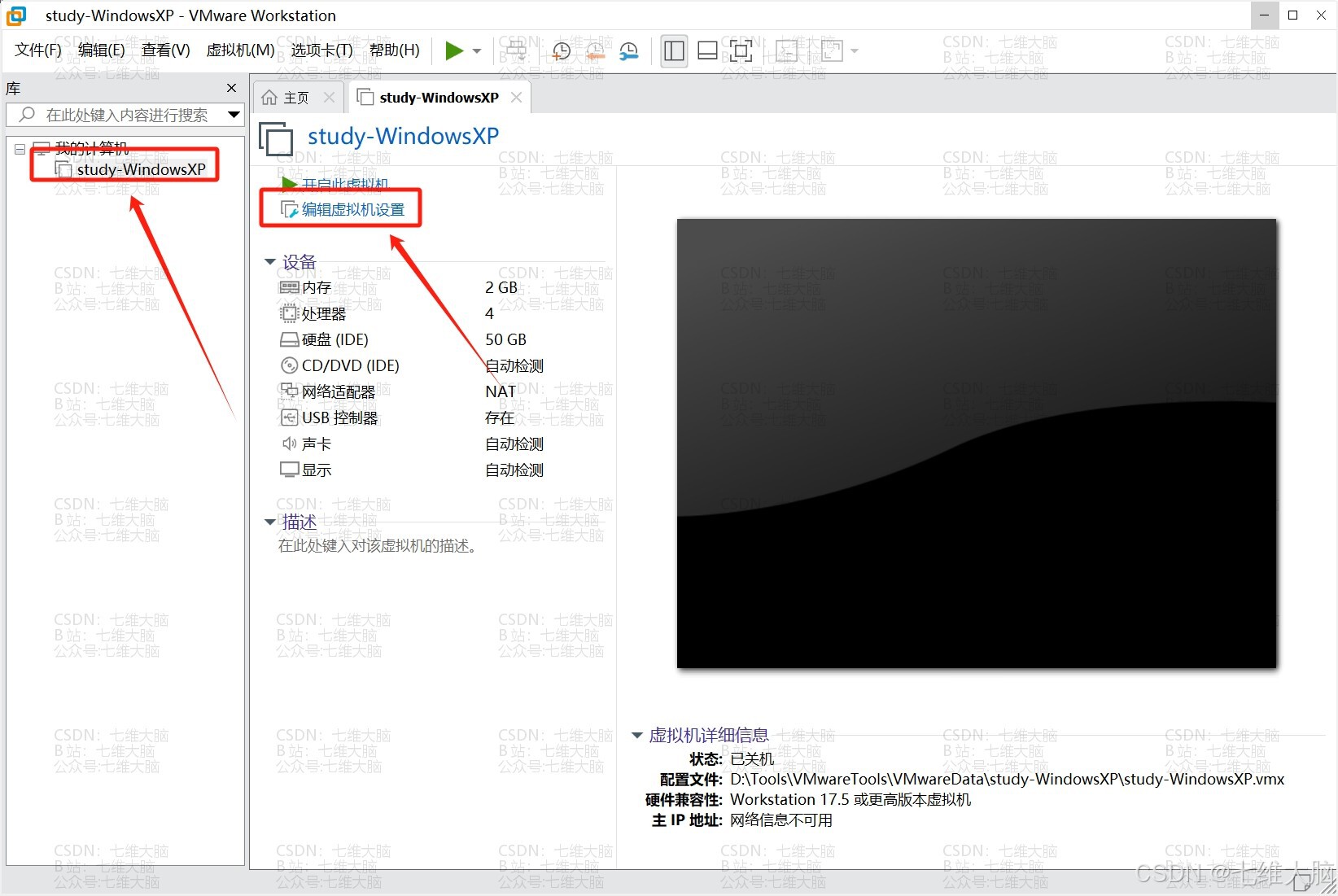Open the library search filter dropdown
1338x896 pixels.
tap(234, 115)
